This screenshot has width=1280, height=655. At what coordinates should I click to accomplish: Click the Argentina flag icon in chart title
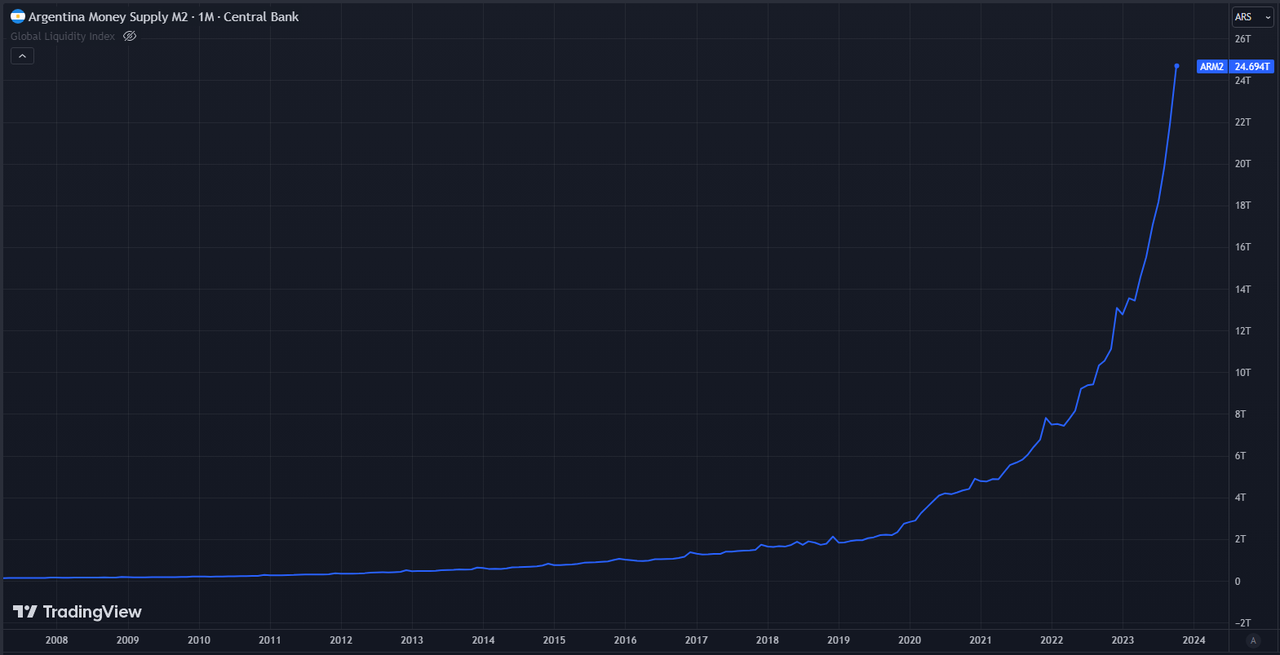coord(17,16)
